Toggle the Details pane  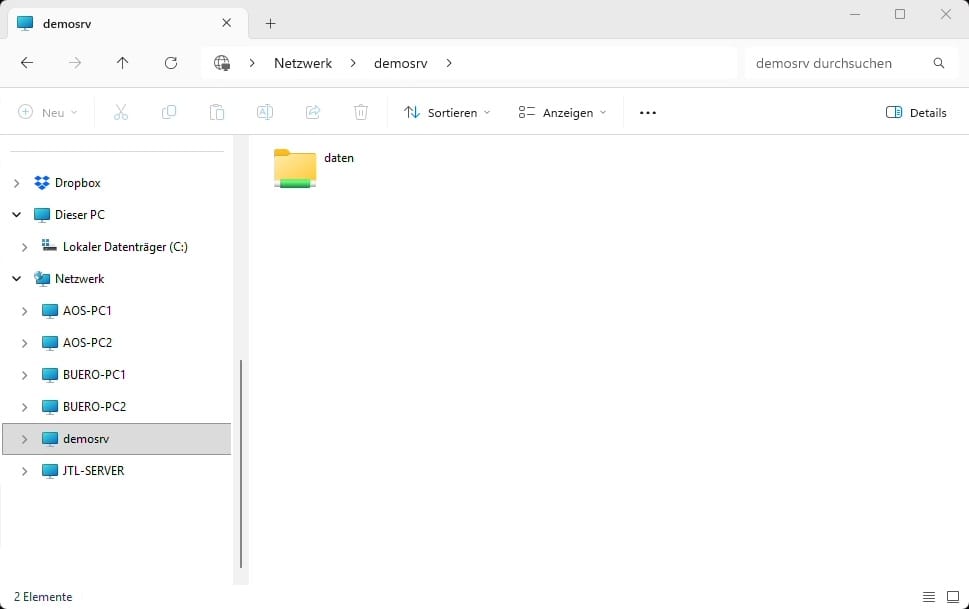[916, 113]
